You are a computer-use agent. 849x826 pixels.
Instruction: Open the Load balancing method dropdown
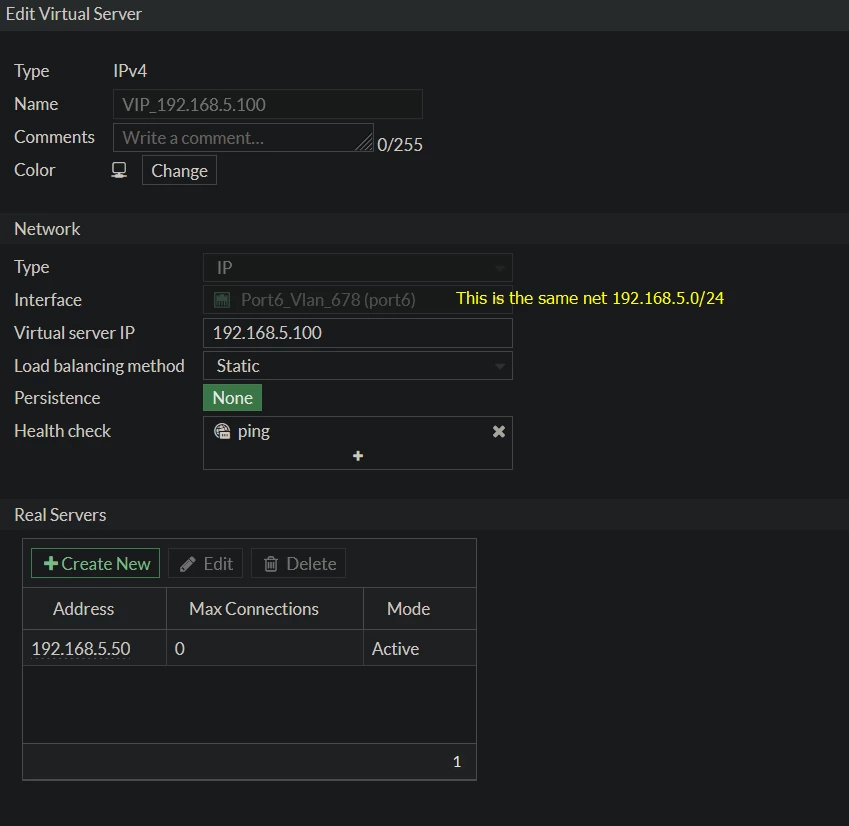[x=357, y=366]
